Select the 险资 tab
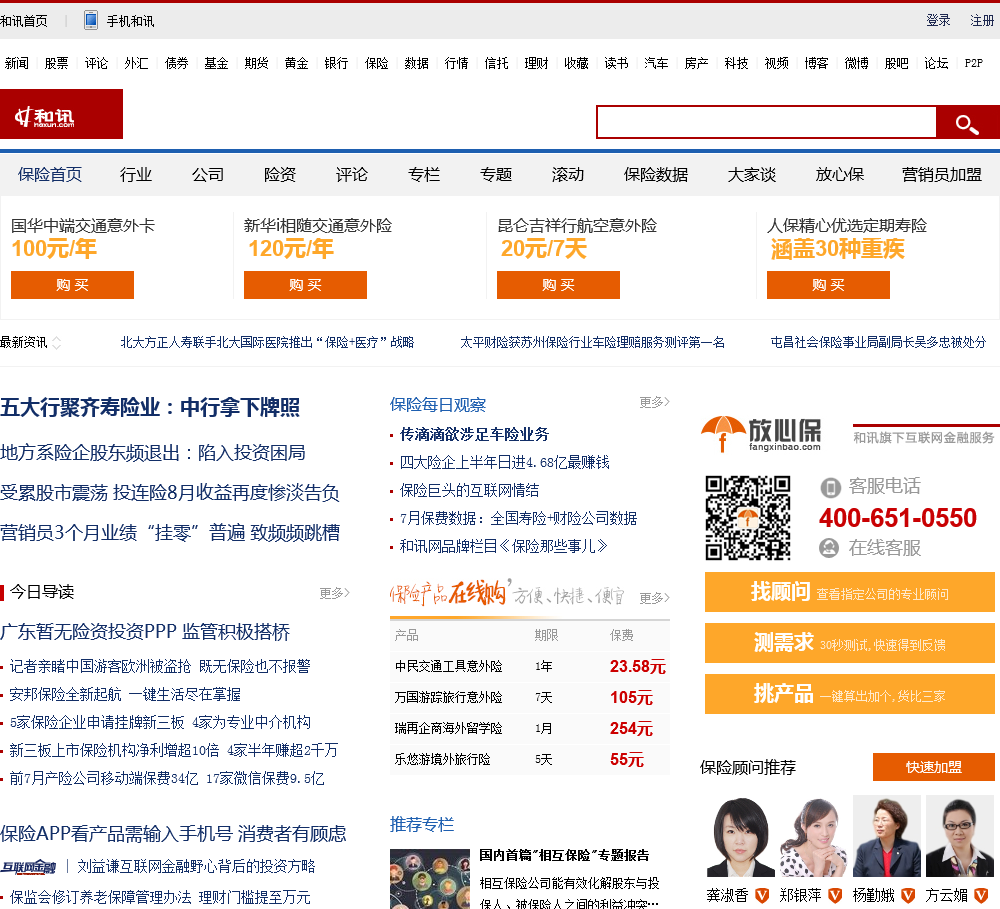The height and width of the screenshot is (909, 1000). [280, 174]
